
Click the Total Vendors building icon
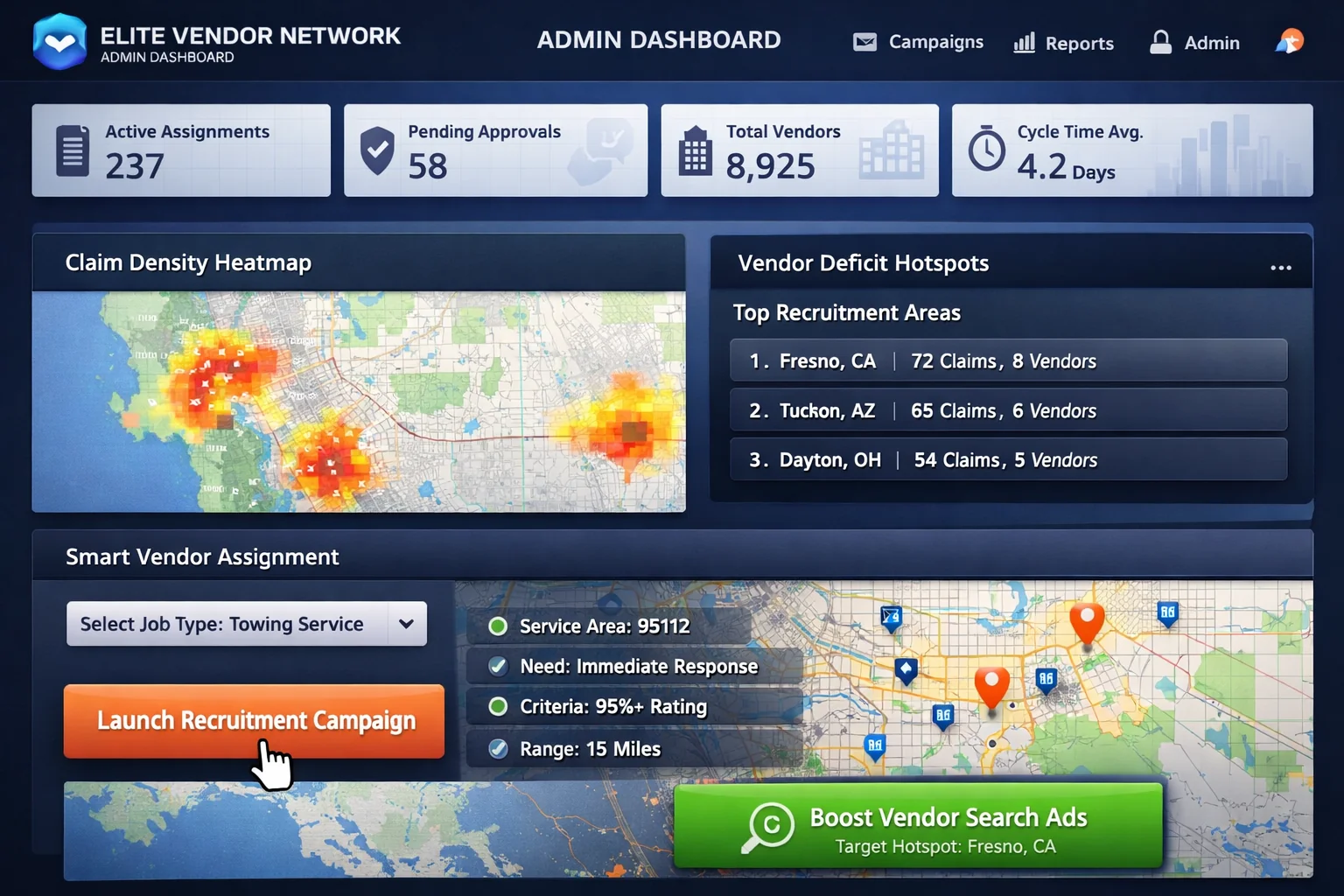696,150
